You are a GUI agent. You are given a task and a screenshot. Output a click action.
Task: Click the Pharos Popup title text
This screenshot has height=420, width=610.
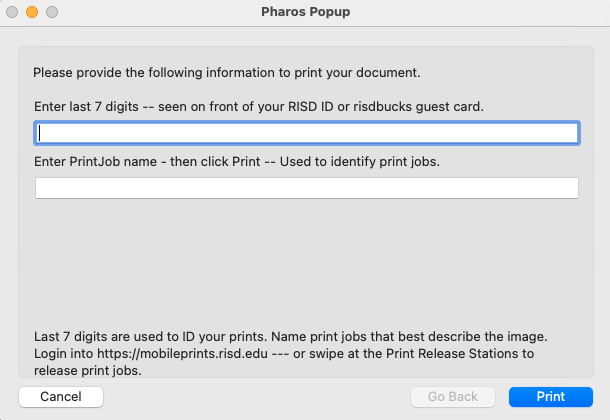coord(305,12)
